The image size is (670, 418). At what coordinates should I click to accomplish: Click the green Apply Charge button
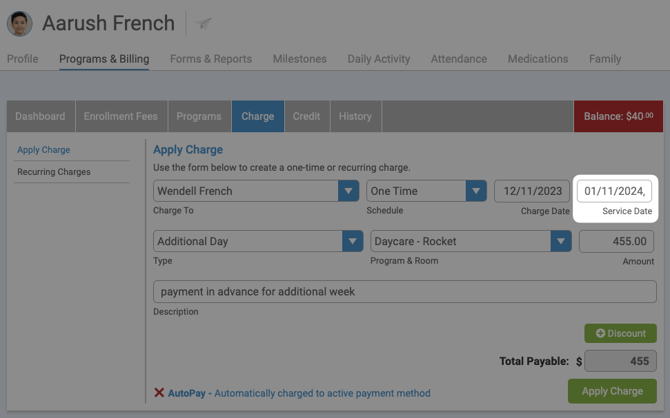click(612, 391)
